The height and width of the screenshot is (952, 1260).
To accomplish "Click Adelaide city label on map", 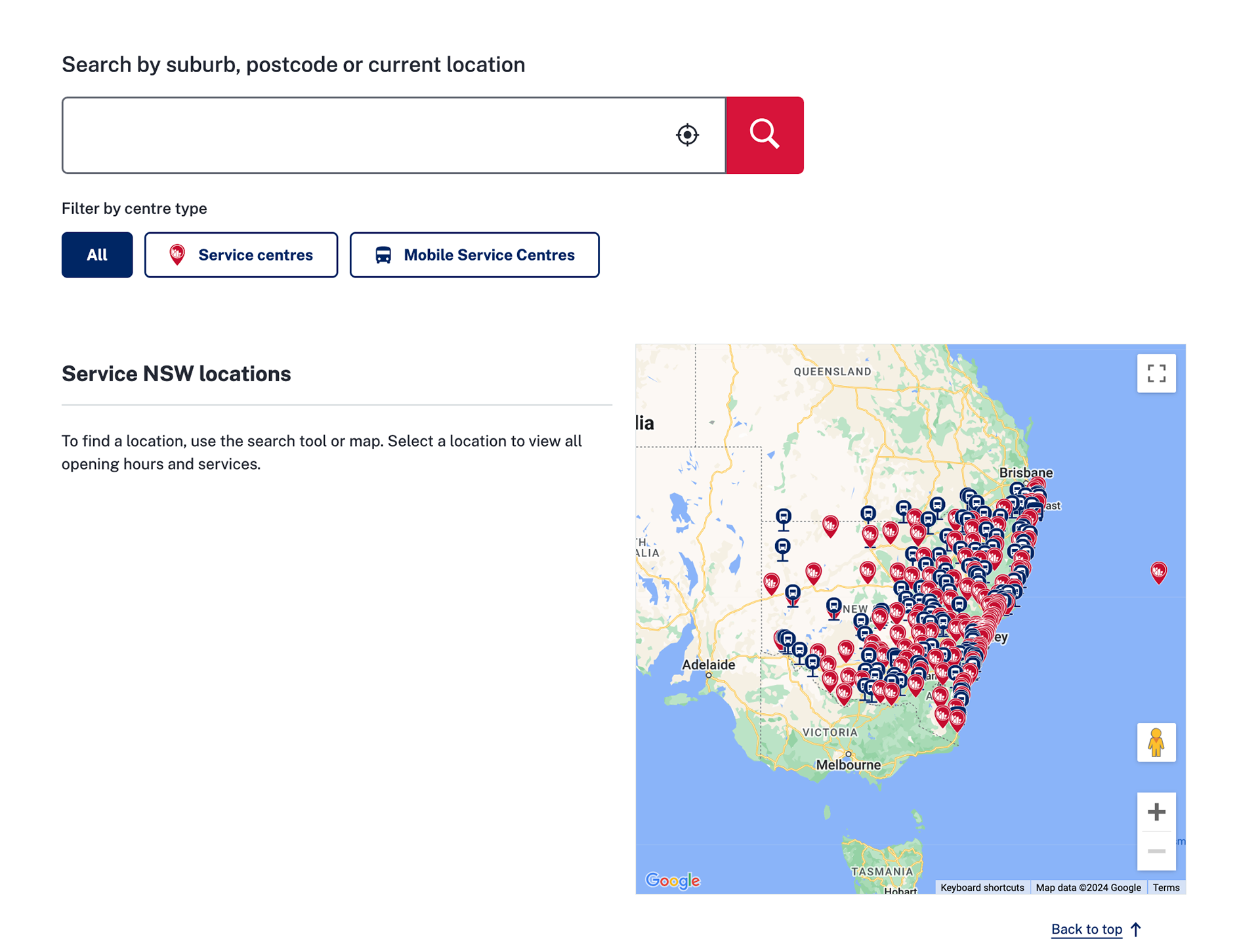I will click(708, 665).
